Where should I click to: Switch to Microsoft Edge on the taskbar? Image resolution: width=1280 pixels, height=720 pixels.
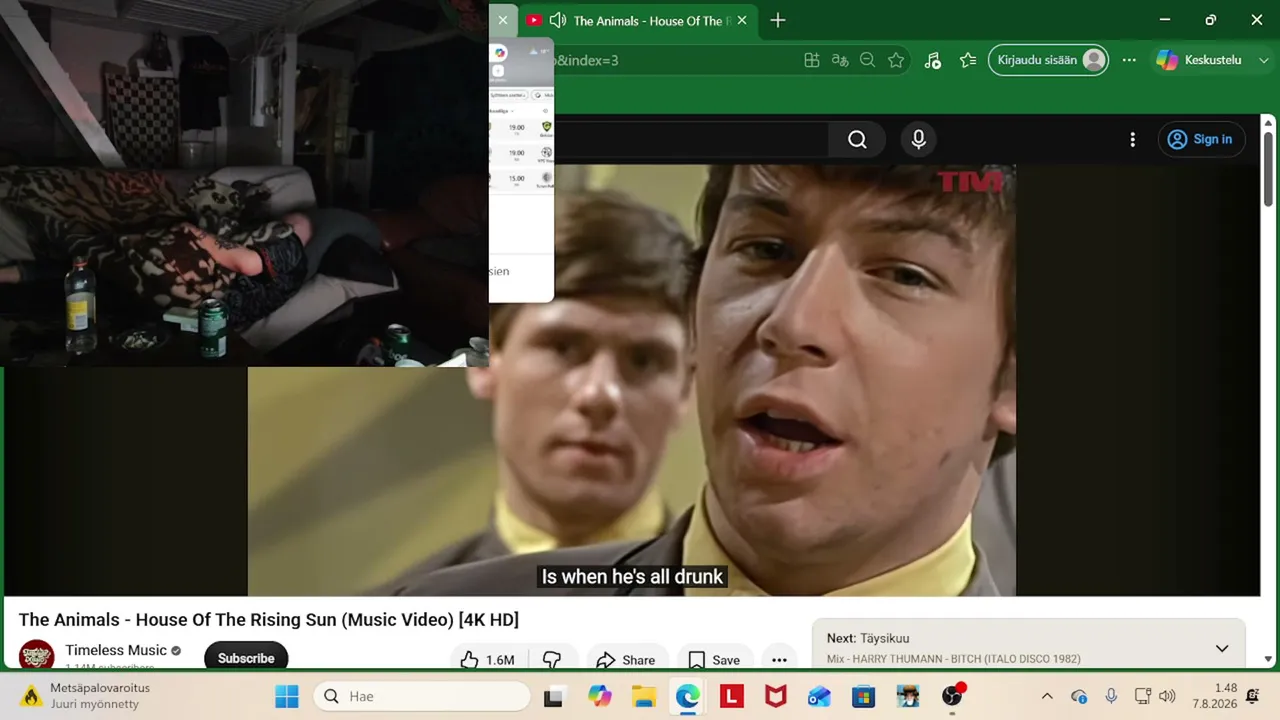[x=687, y=696]
